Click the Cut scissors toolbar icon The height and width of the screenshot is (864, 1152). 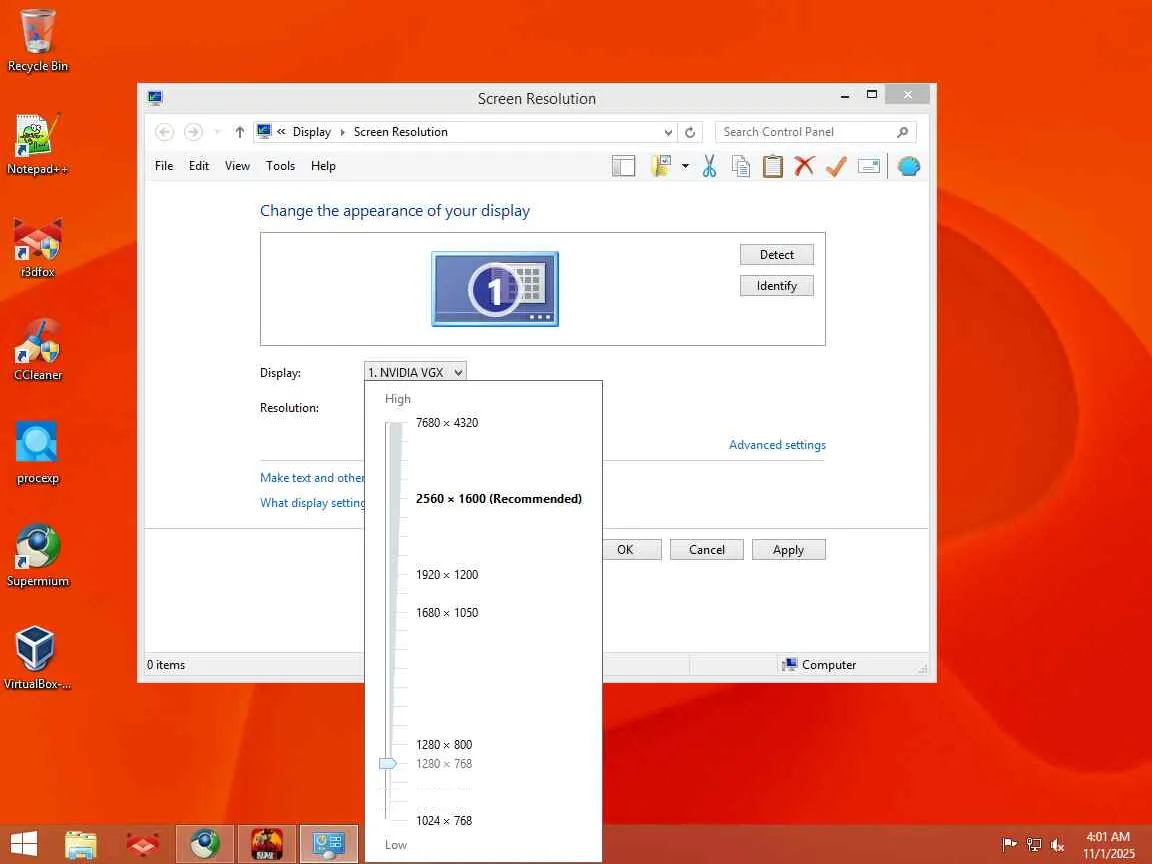pos(709,166)
